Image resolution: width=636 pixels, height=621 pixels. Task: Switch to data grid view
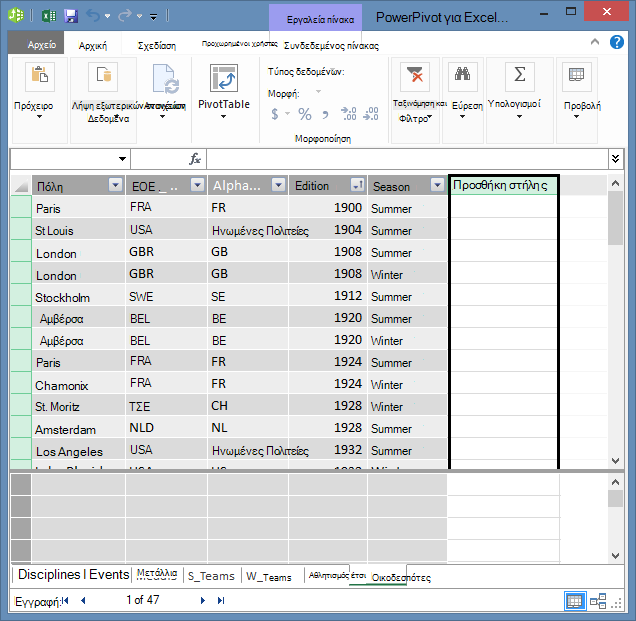coord(574,601)
